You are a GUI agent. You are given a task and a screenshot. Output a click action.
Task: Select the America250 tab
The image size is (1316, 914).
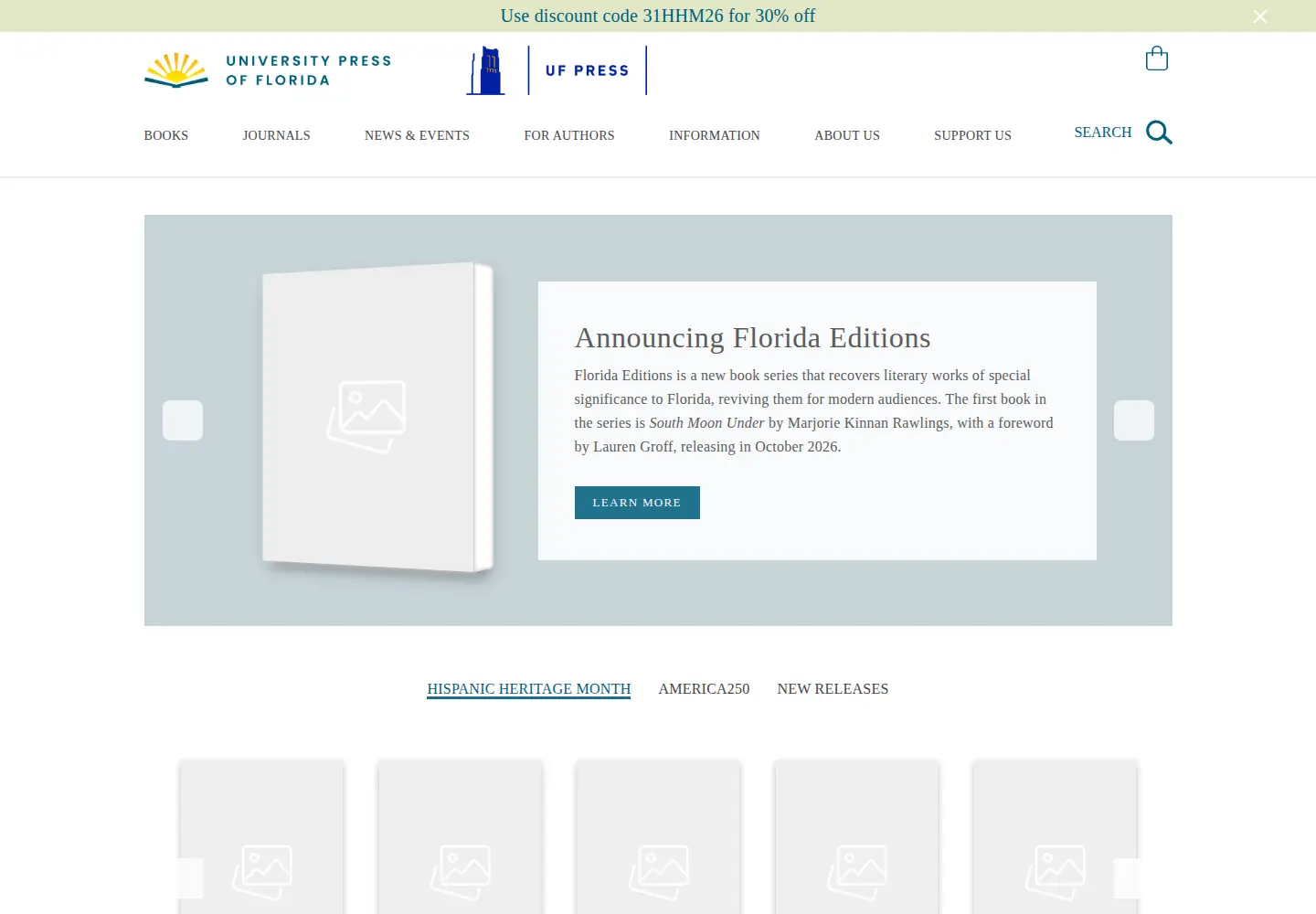pos(704,689)
